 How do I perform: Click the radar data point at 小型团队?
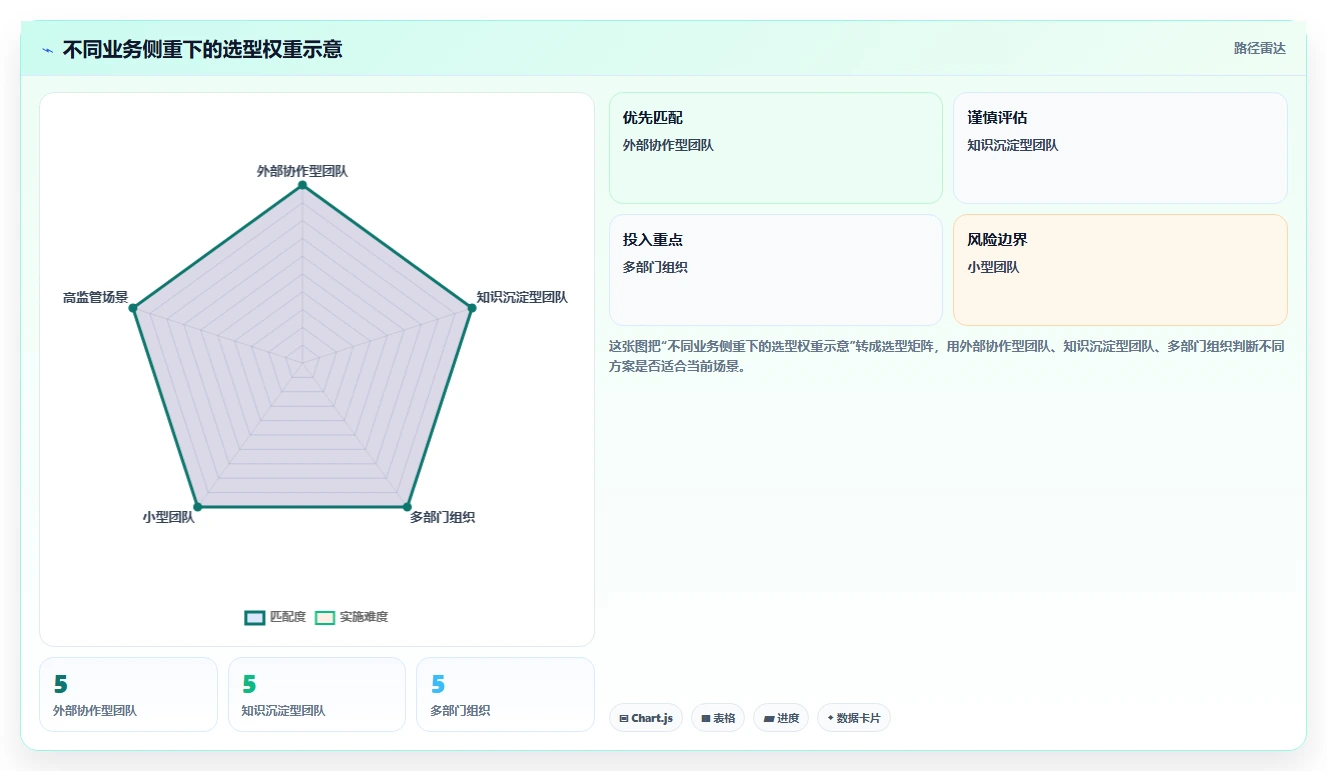tap(197, 507)
